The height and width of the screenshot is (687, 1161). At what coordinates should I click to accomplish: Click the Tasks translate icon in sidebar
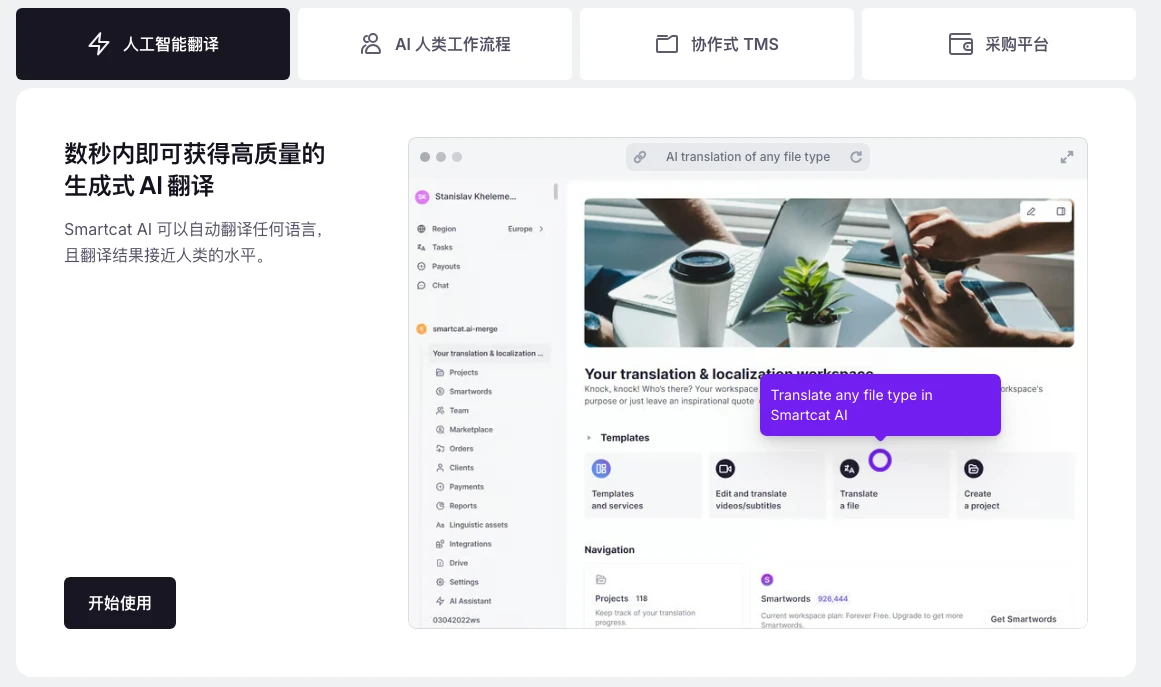coord(421,247)
